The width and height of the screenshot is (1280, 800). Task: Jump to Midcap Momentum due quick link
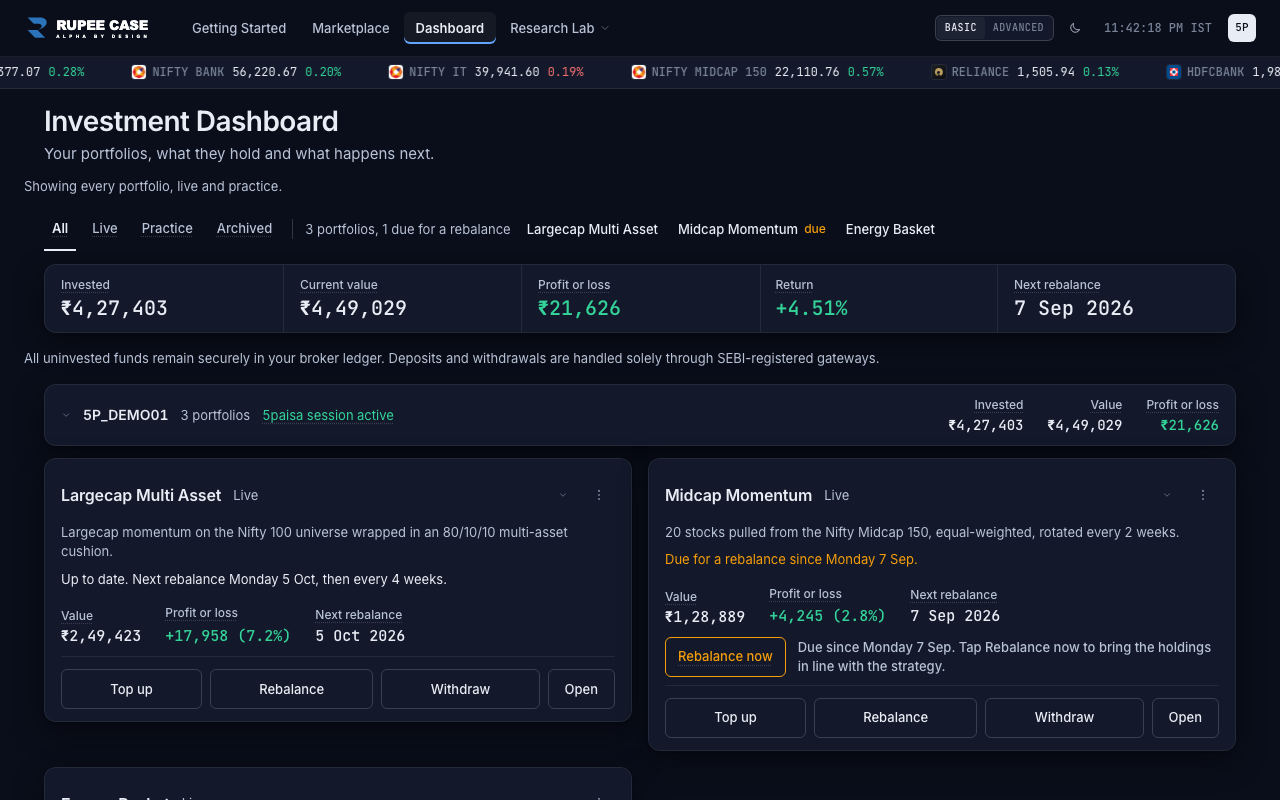click(752, 229)
